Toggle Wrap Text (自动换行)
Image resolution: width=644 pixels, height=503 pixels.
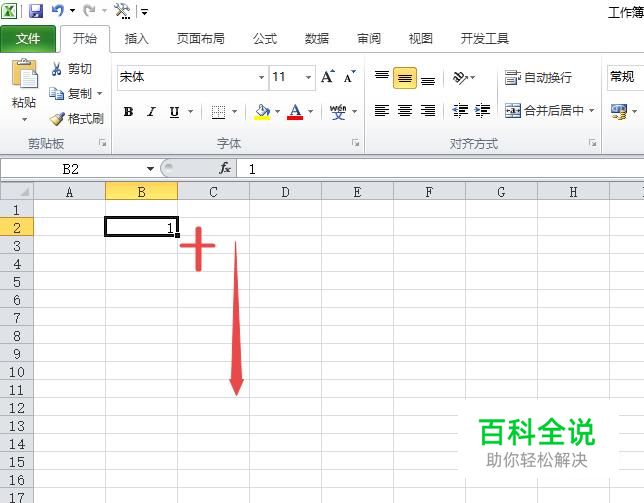click(x=538, y=77)
